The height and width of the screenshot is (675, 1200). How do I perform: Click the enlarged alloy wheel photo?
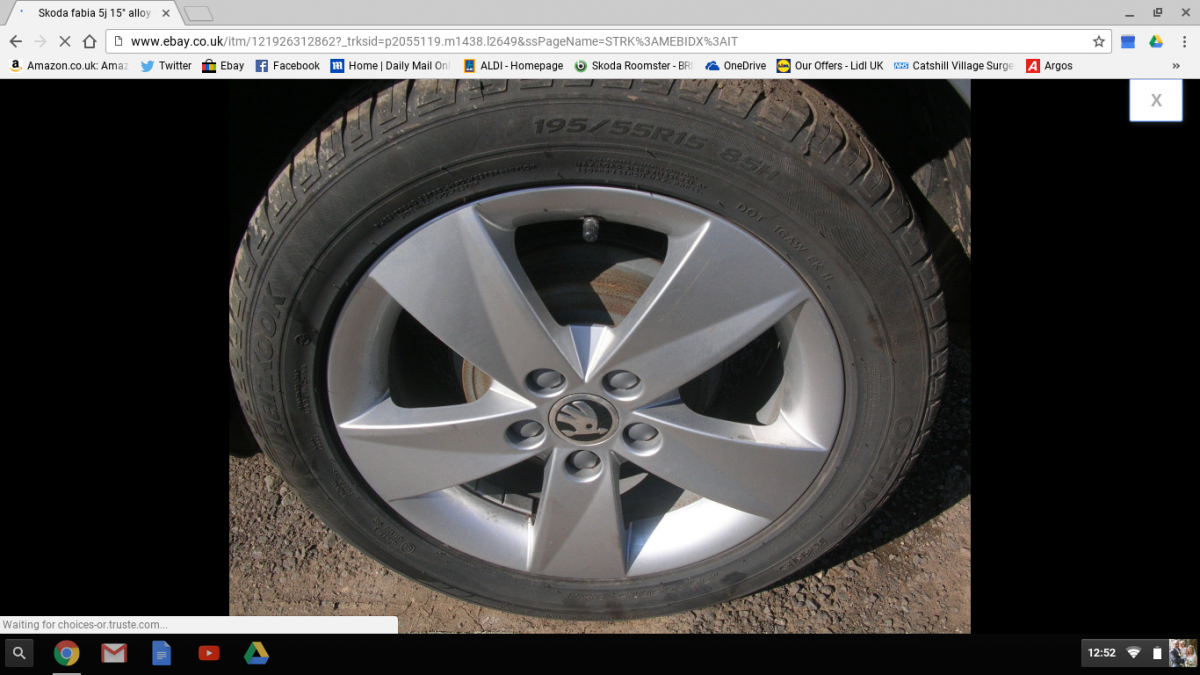point(599,356)
